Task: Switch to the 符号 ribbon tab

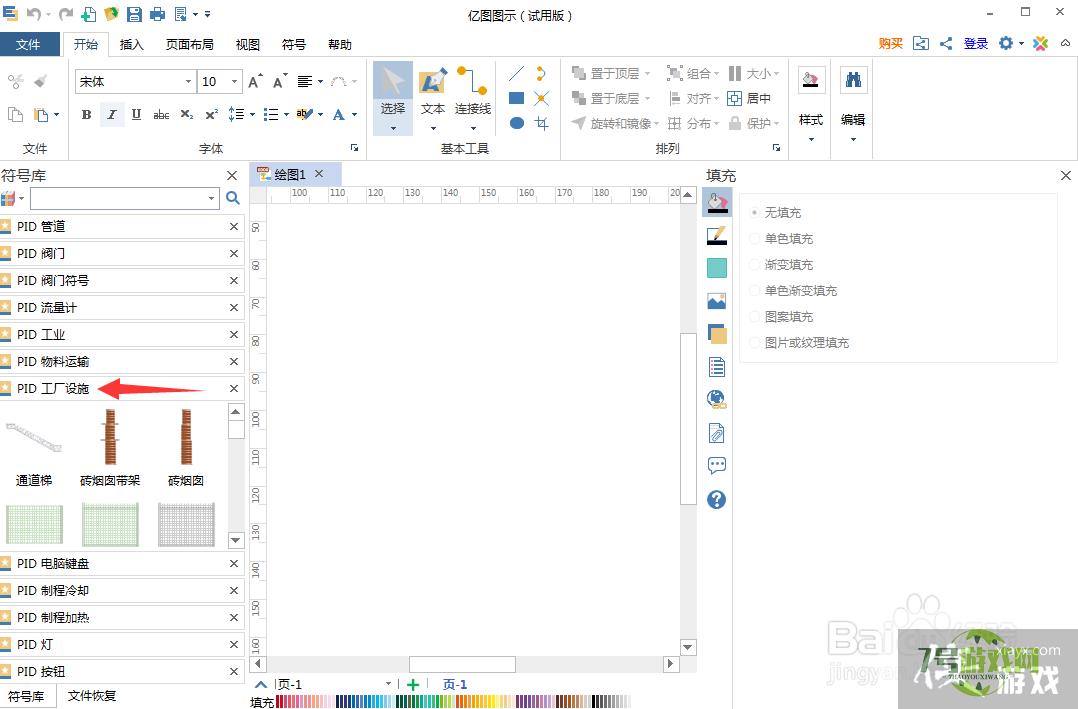Action: (294, 45)
